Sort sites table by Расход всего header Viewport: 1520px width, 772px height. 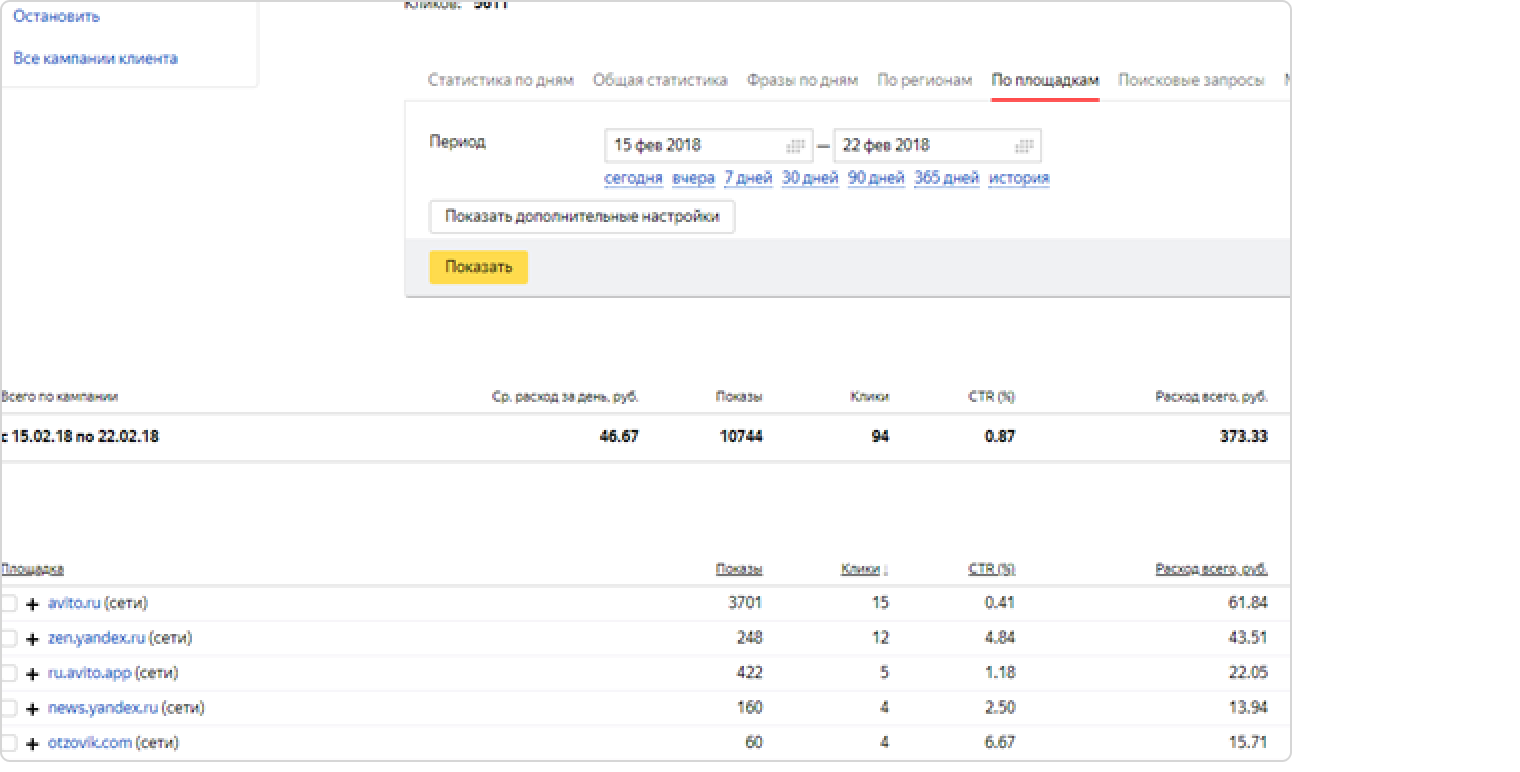1212,570
